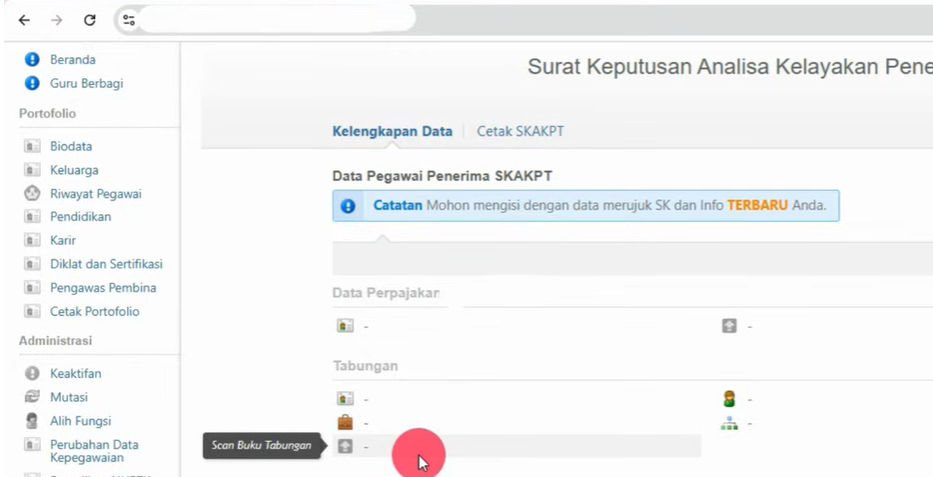Click the ID card icon under Data Perpajakan
The width and height of the screenshot is (933, 477).
click(345, 326)
